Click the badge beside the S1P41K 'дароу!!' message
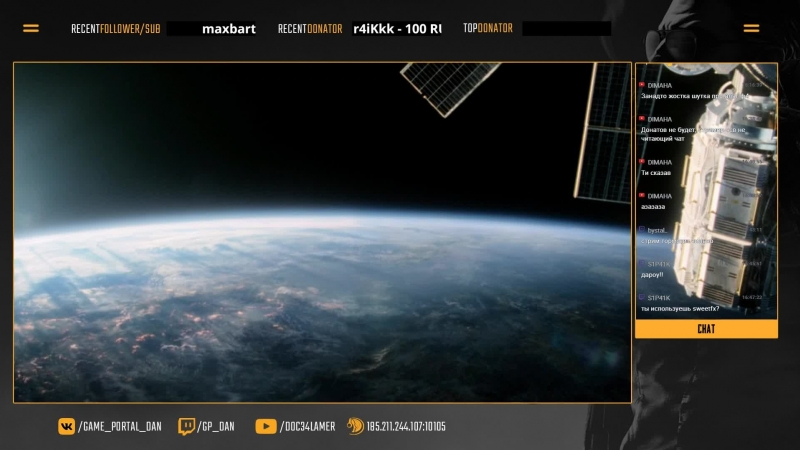 642,264
